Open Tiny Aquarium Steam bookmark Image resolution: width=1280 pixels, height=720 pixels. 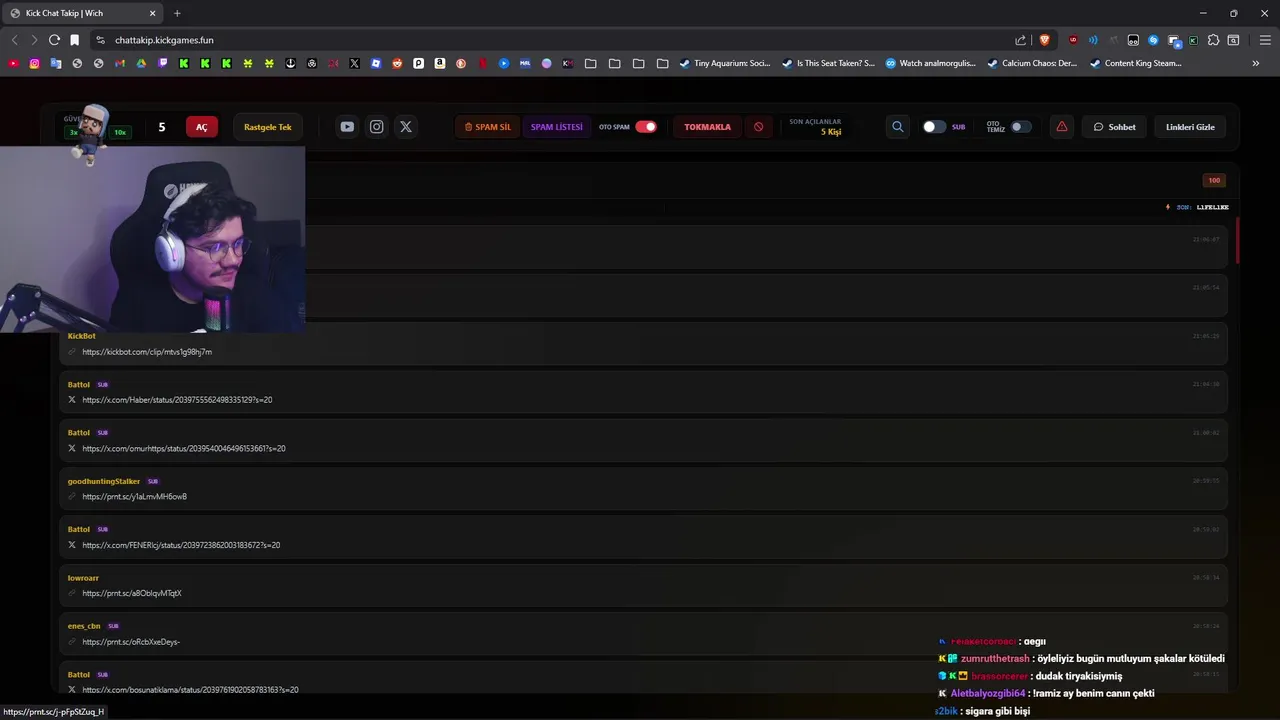(725, 63)
